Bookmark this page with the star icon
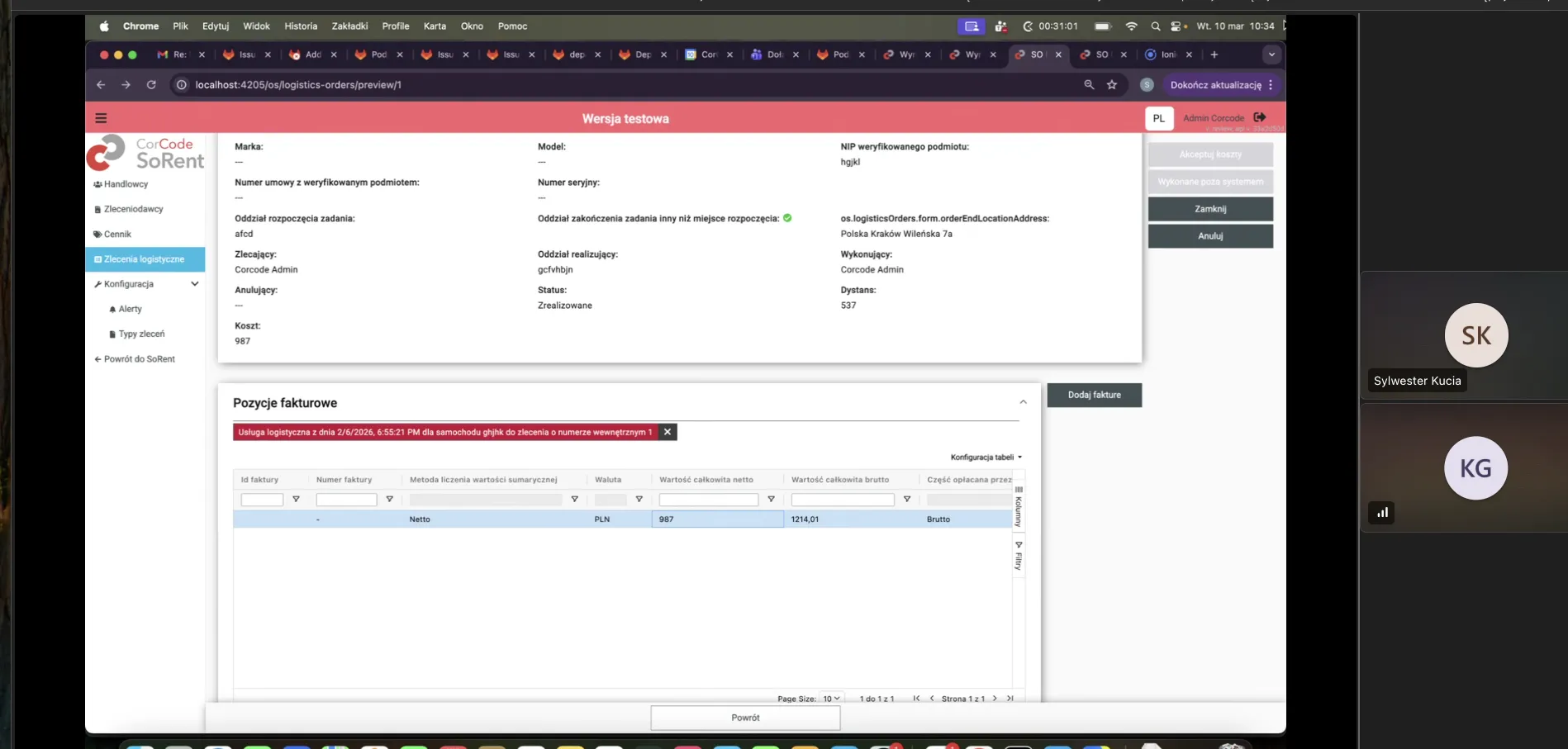This screenshot has width=1568, height=749. 1112,85
